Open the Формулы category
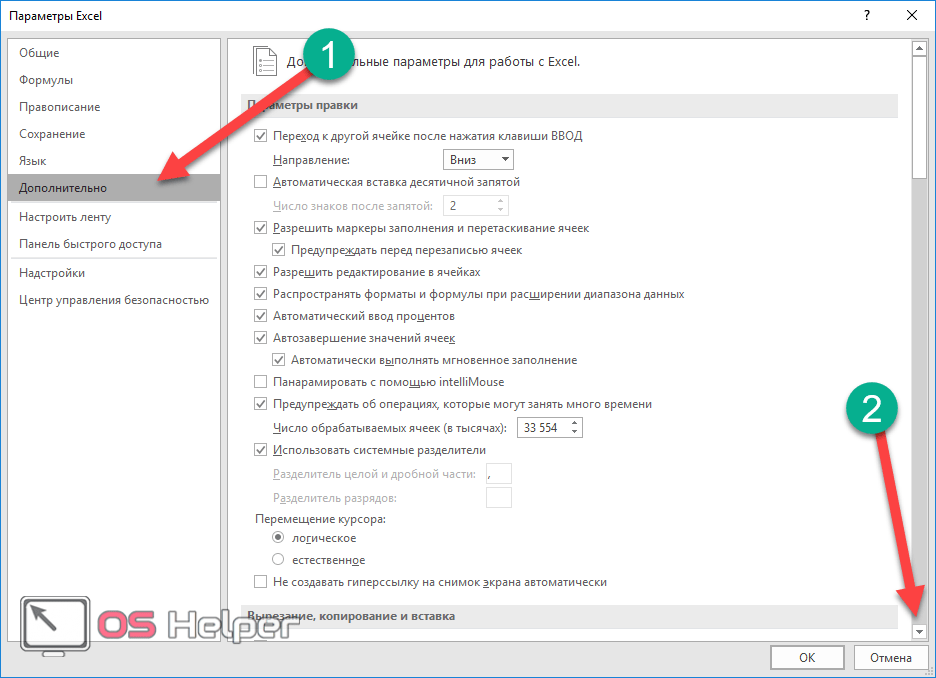 pyautogui.click(x=114, y=80)
